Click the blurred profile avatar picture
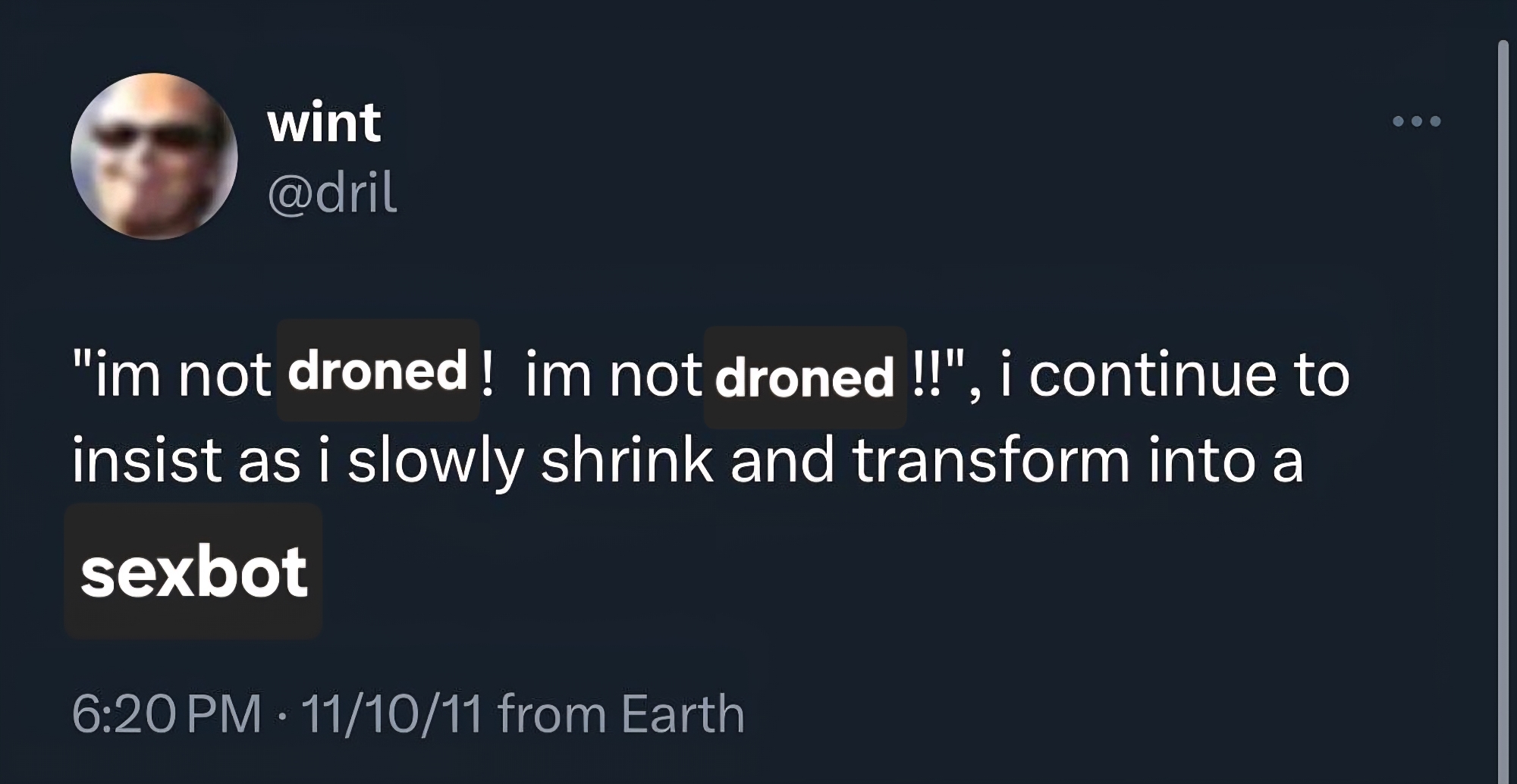1517x784 pixels. [x=154, y=156]
